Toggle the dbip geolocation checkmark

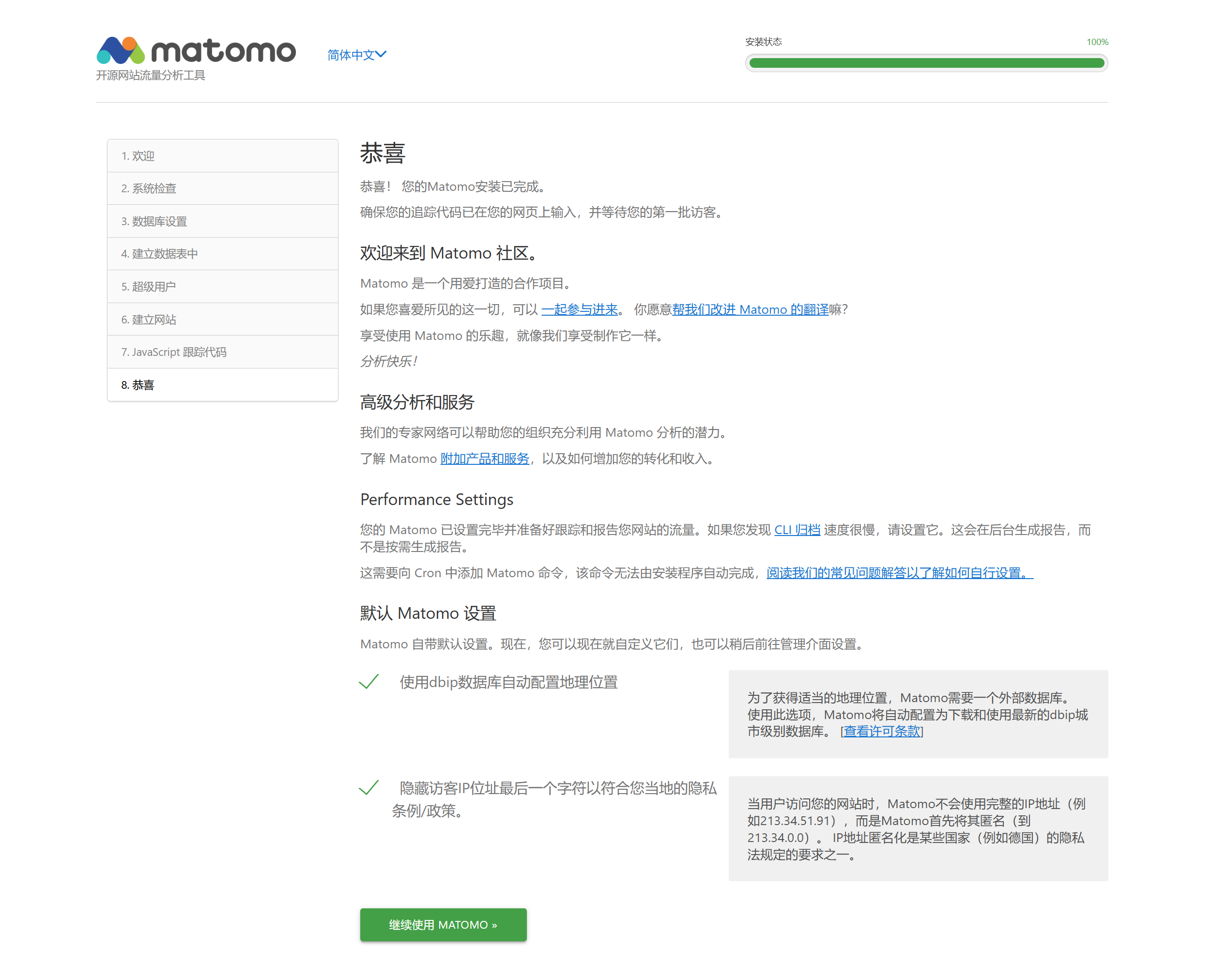coord(368,682)
